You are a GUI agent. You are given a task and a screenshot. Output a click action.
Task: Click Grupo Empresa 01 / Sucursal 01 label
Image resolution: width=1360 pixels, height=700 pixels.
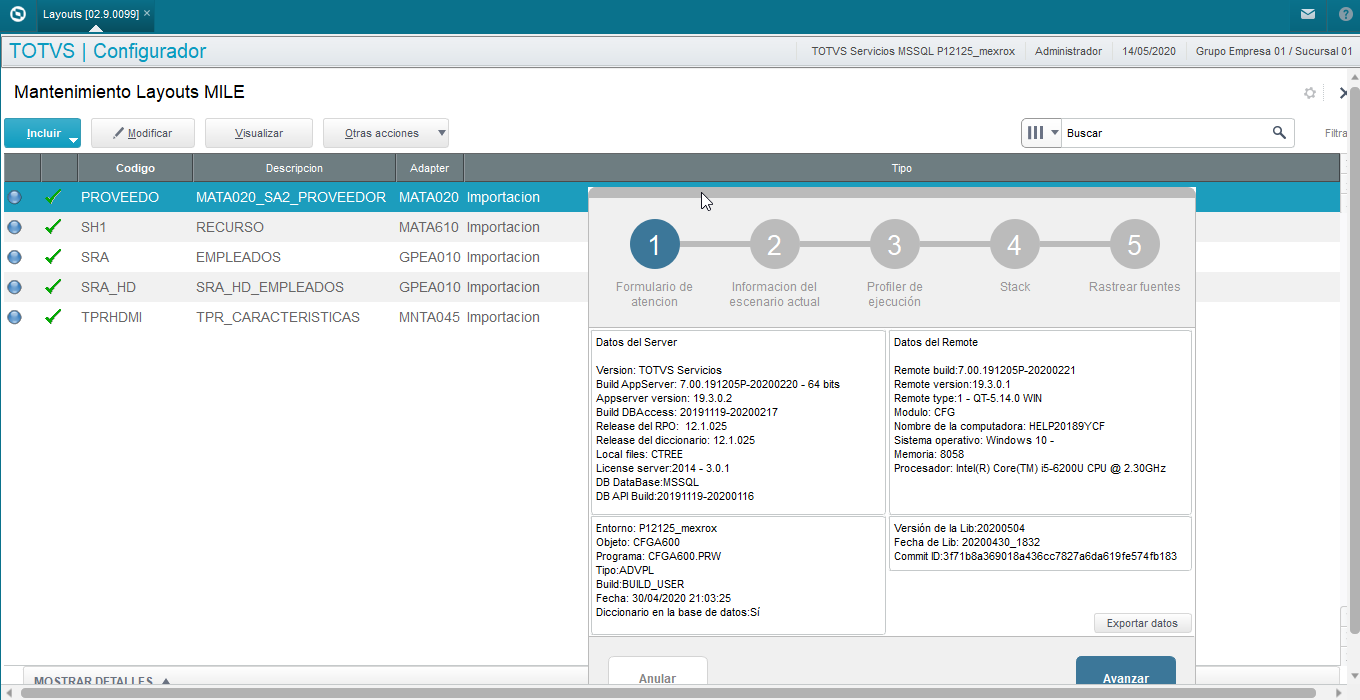(1274, 51)
